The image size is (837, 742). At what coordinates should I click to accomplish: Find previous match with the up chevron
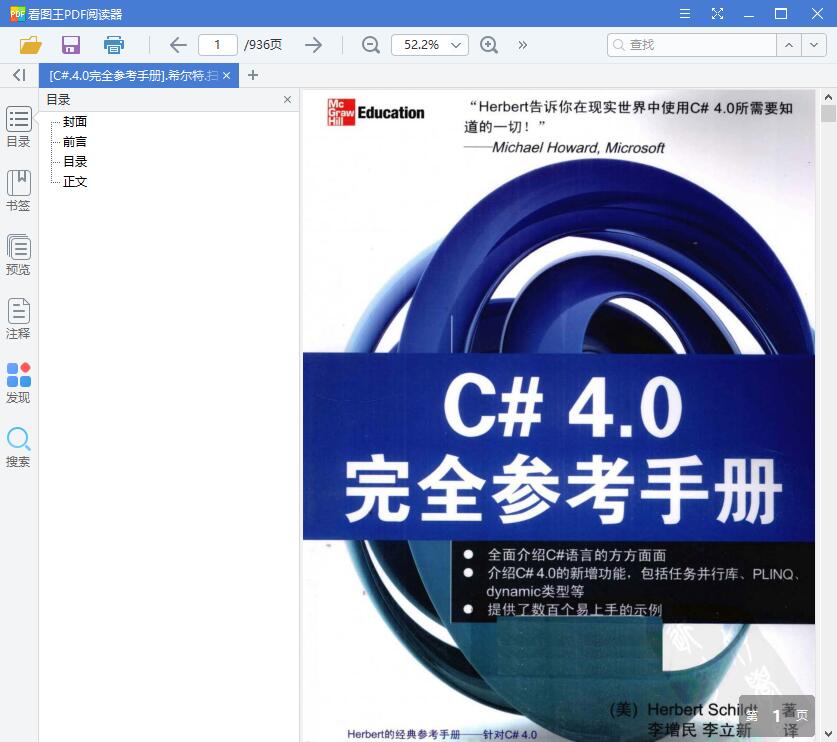(789, 45)
